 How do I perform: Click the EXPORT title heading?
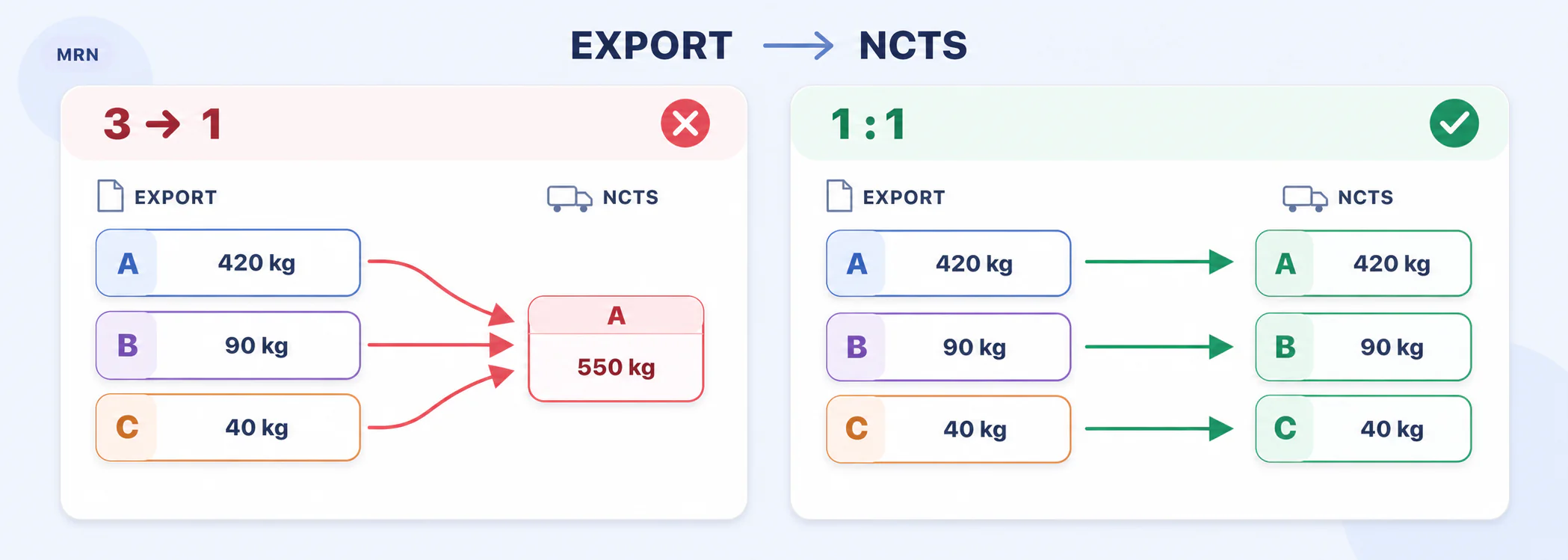coord(651,46)
